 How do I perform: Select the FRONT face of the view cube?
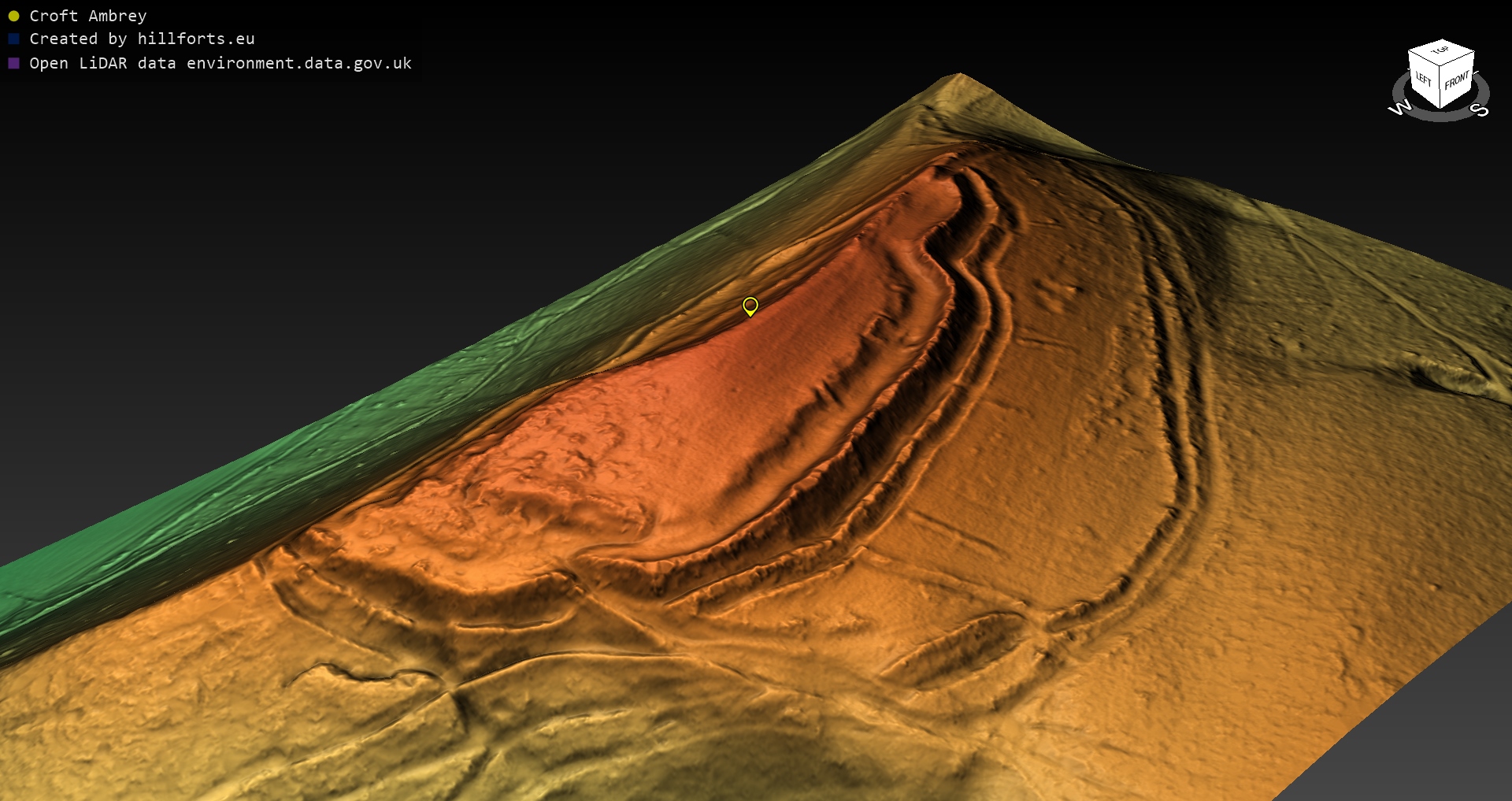[x=1456, y=80]
